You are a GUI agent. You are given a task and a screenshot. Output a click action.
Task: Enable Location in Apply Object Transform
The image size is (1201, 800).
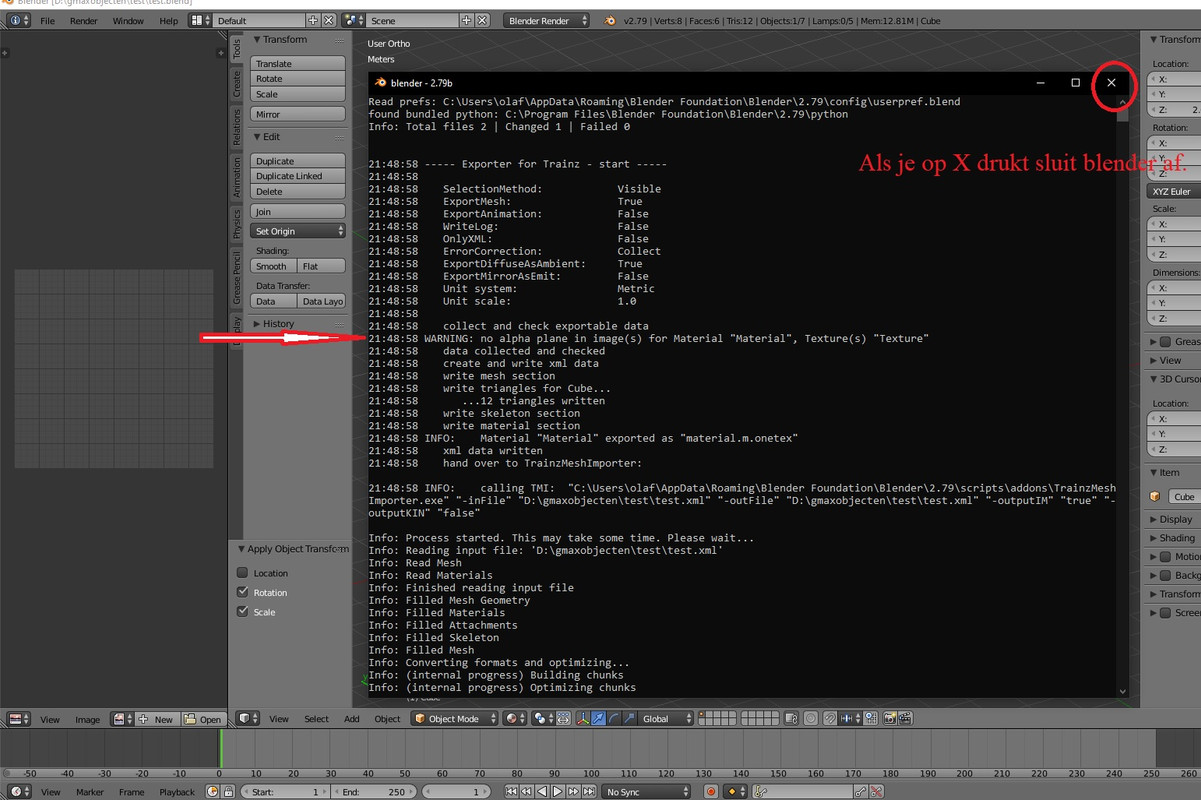242,573
